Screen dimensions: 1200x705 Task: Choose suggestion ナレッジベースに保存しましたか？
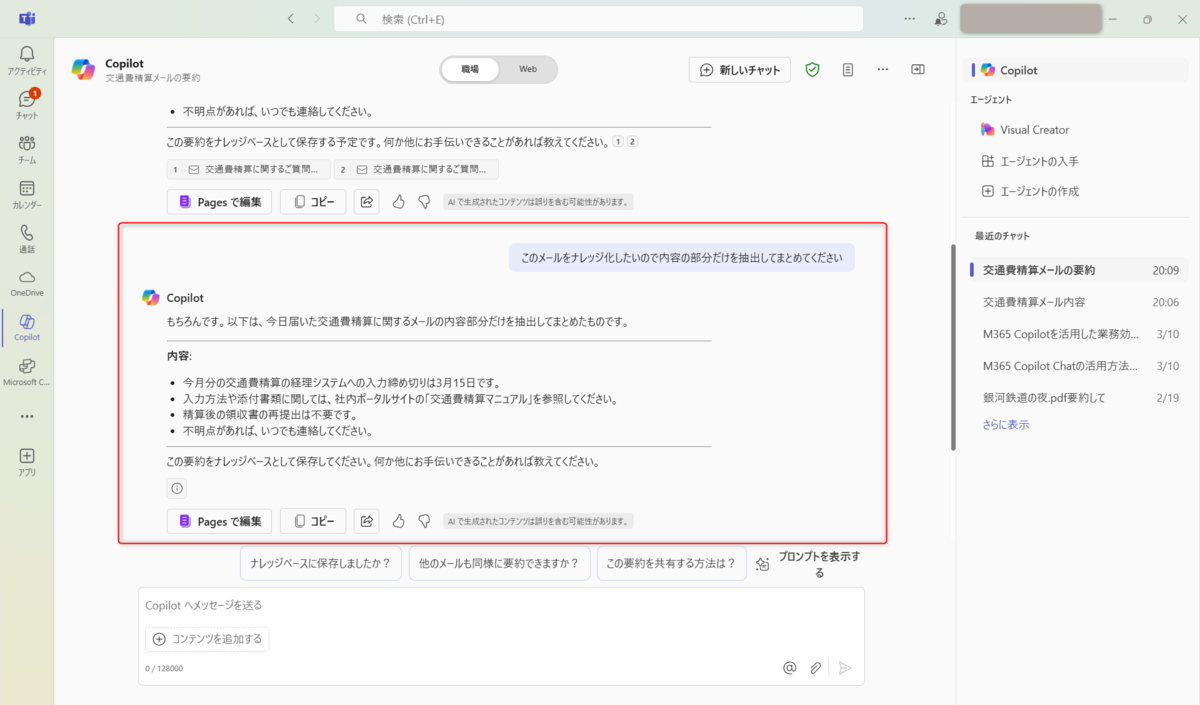click(320, 563)
